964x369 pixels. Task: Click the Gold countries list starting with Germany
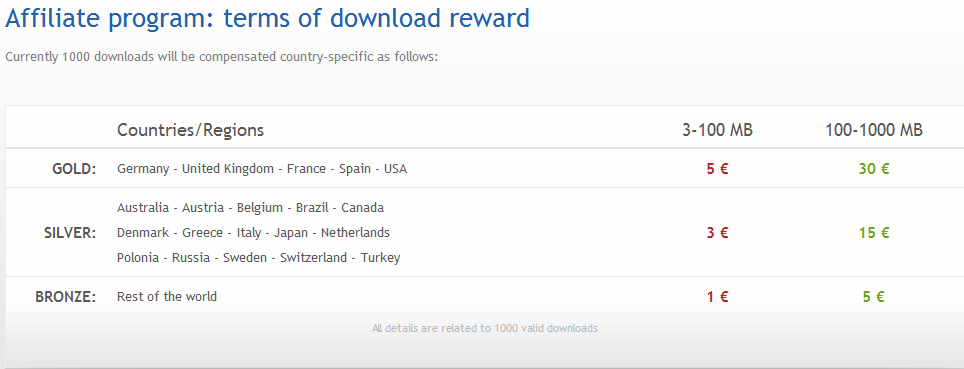coord(262,169)
